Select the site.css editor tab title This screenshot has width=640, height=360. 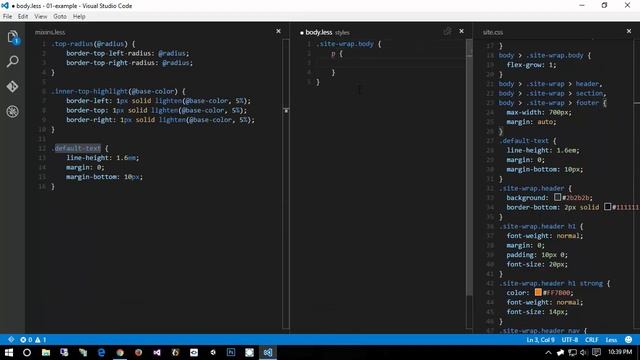coord(493,32)
